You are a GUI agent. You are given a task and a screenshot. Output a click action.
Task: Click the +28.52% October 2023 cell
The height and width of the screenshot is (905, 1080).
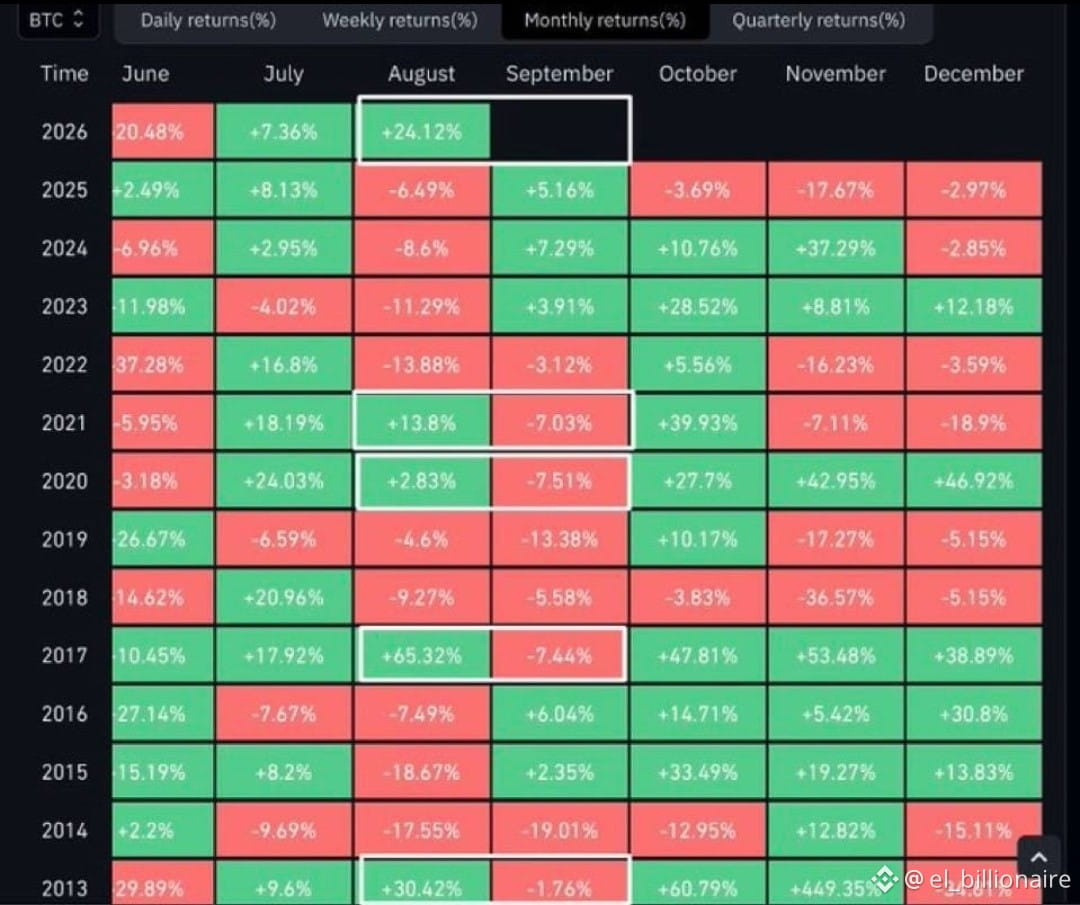(698, 306)
